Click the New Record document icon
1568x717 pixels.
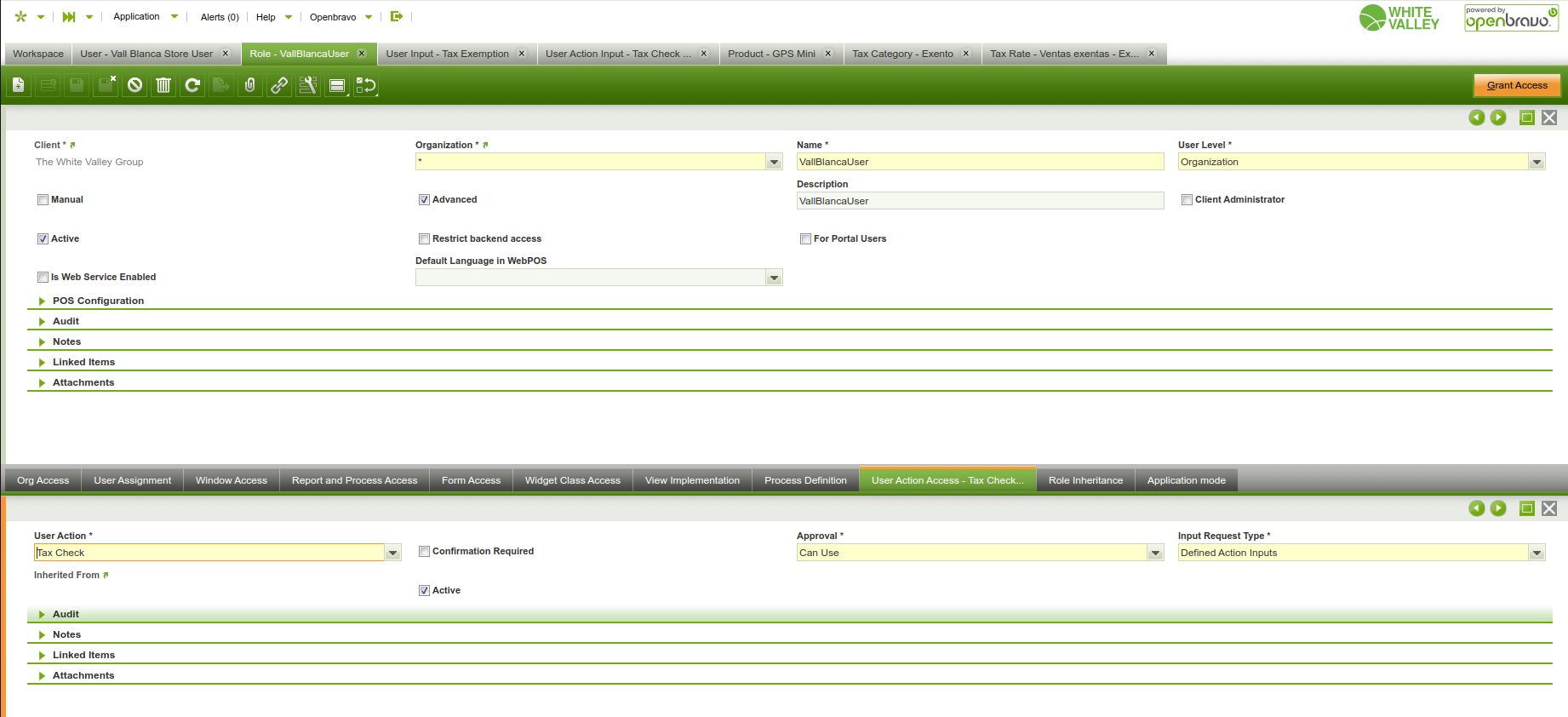pyautogui.click(x=19, y=85)
